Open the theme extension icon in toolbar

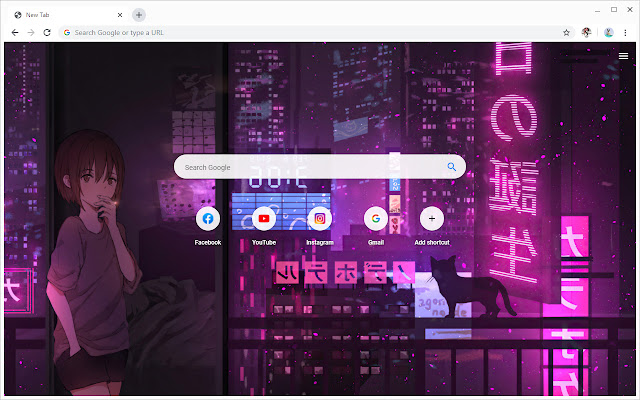(x=587, y=32)
